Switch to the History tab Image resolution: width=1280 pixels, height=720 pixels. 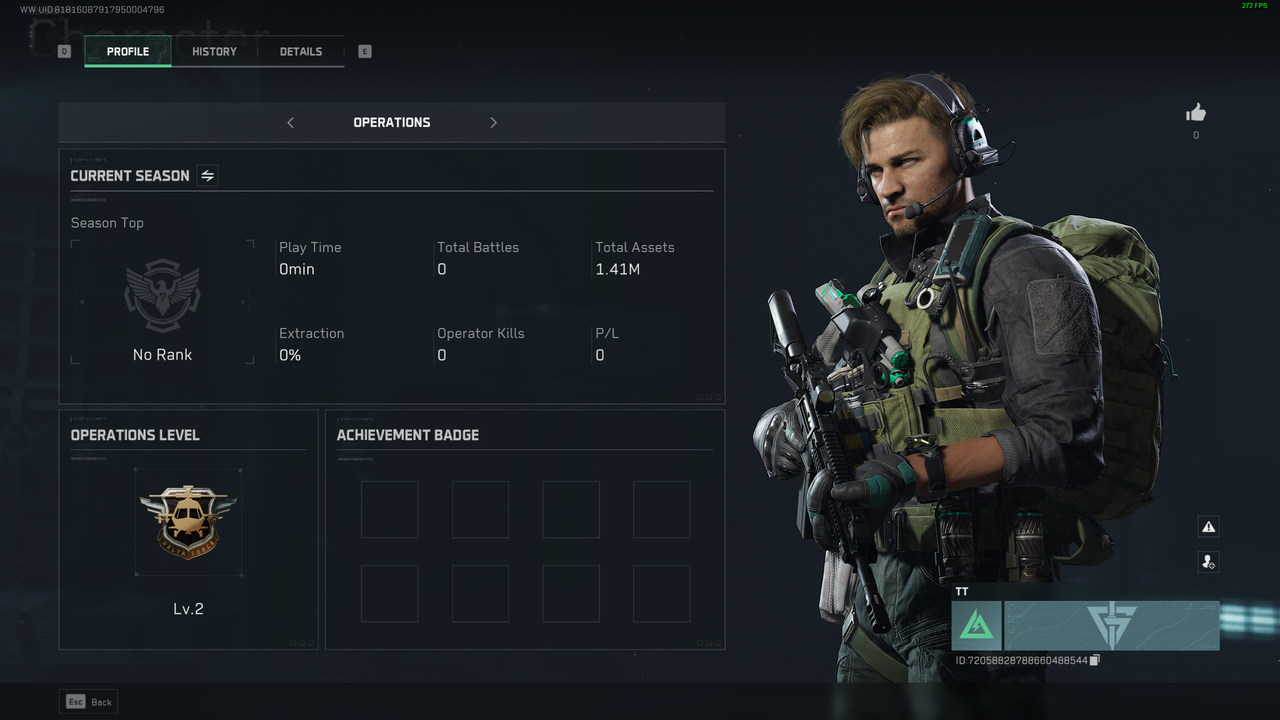215,51
